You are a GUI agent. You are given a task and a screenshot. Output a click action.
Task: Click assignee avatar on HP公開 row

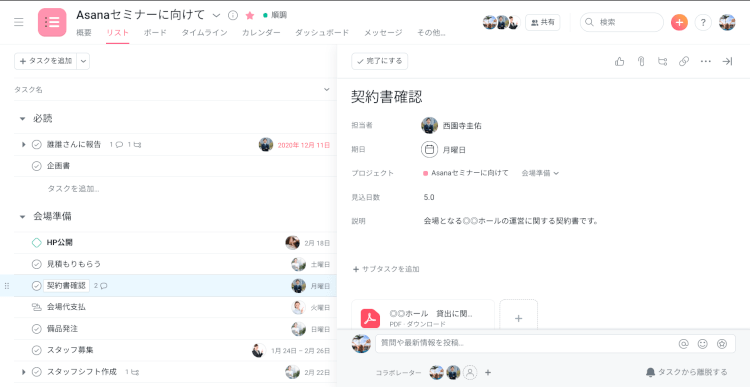click(x=293, y=243)
